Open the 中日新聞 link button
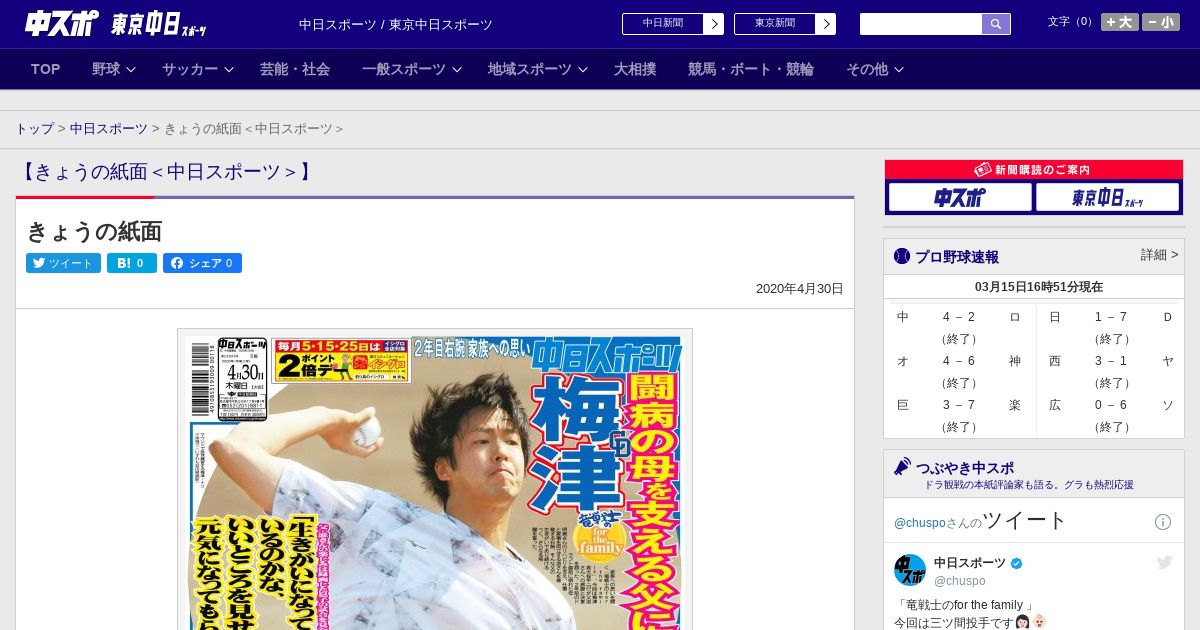The width and height of the screenshot is (1200, 630). (x=663, y=24)
